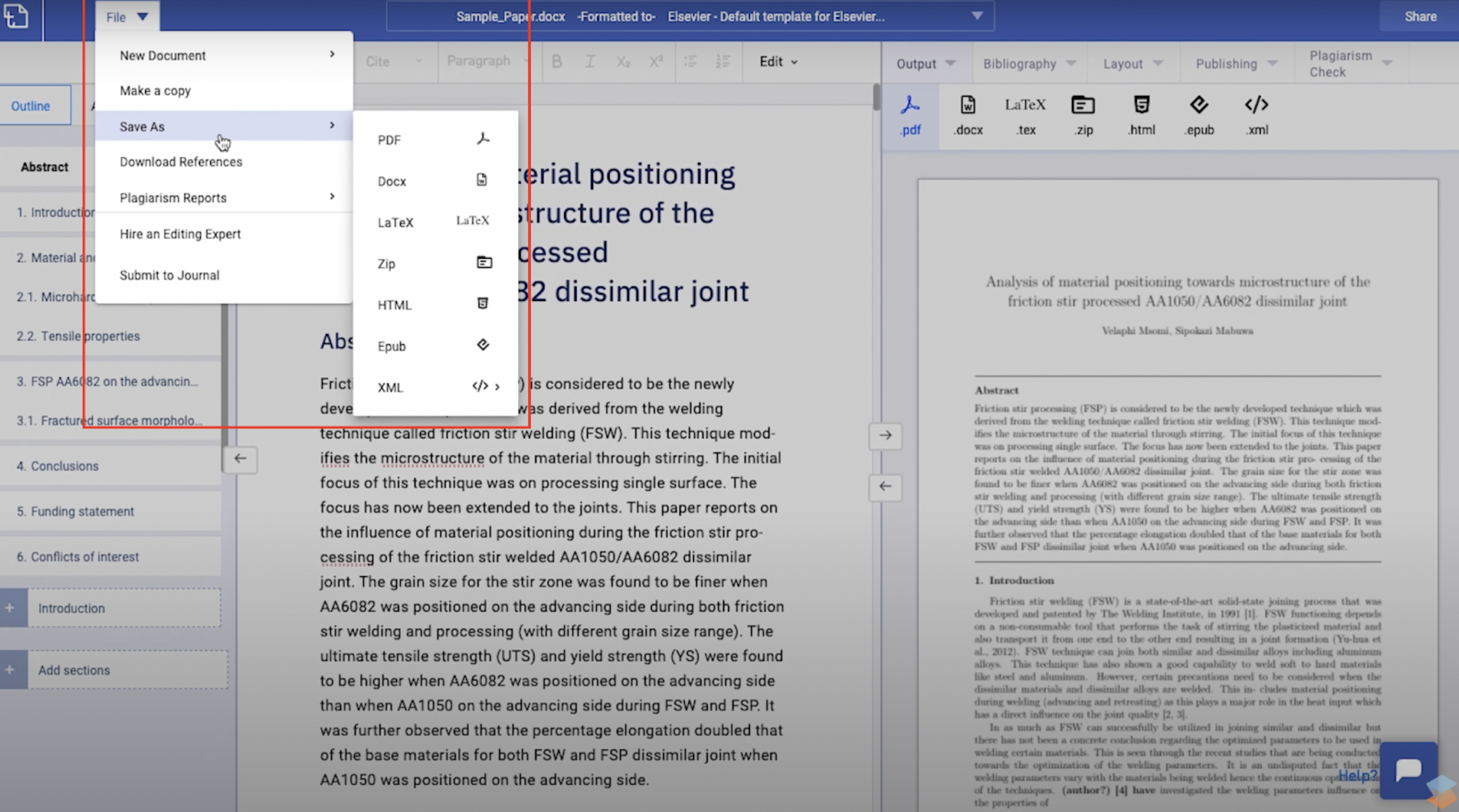Select Make a copy

click(x=223, y=91)
